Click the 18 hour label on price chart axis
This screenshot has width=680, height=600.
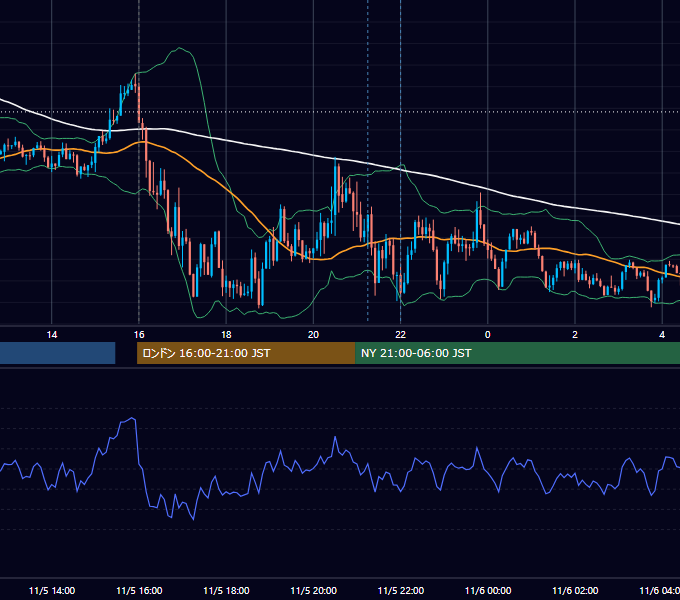point(226,335)
